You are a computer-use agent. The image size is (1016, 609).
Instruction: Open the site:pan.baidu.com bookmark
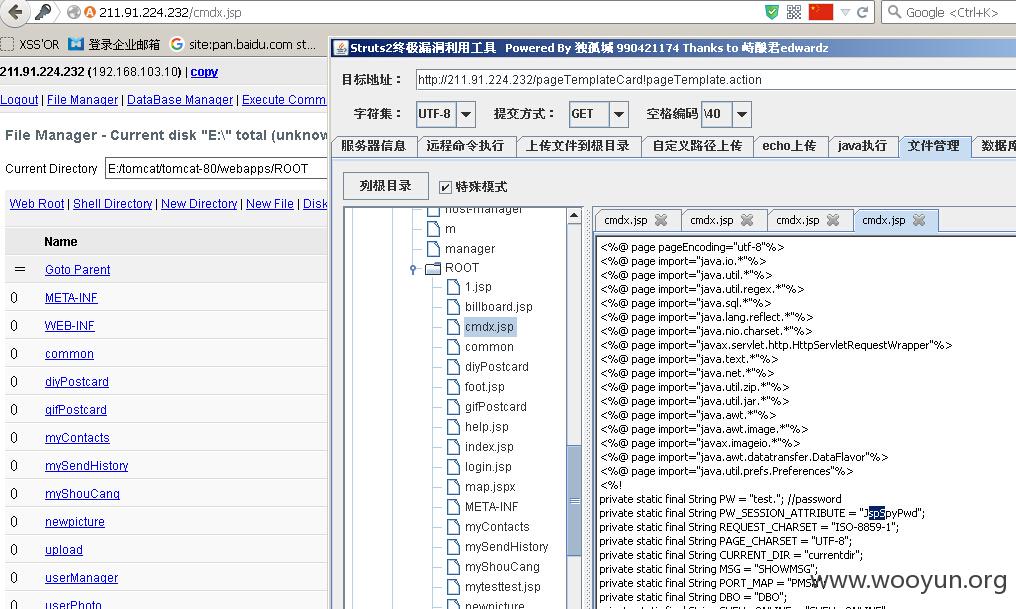pyautogui.click(x=243, y=44)
